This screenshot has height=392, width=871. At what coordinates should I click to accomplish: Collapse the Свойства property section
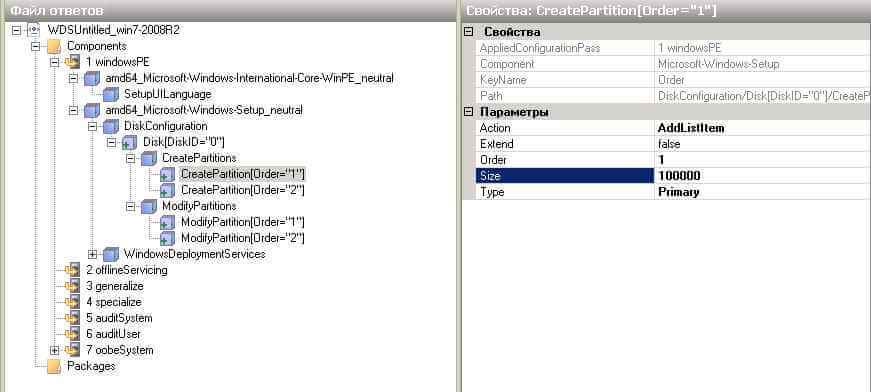click(x=468, y=32)
